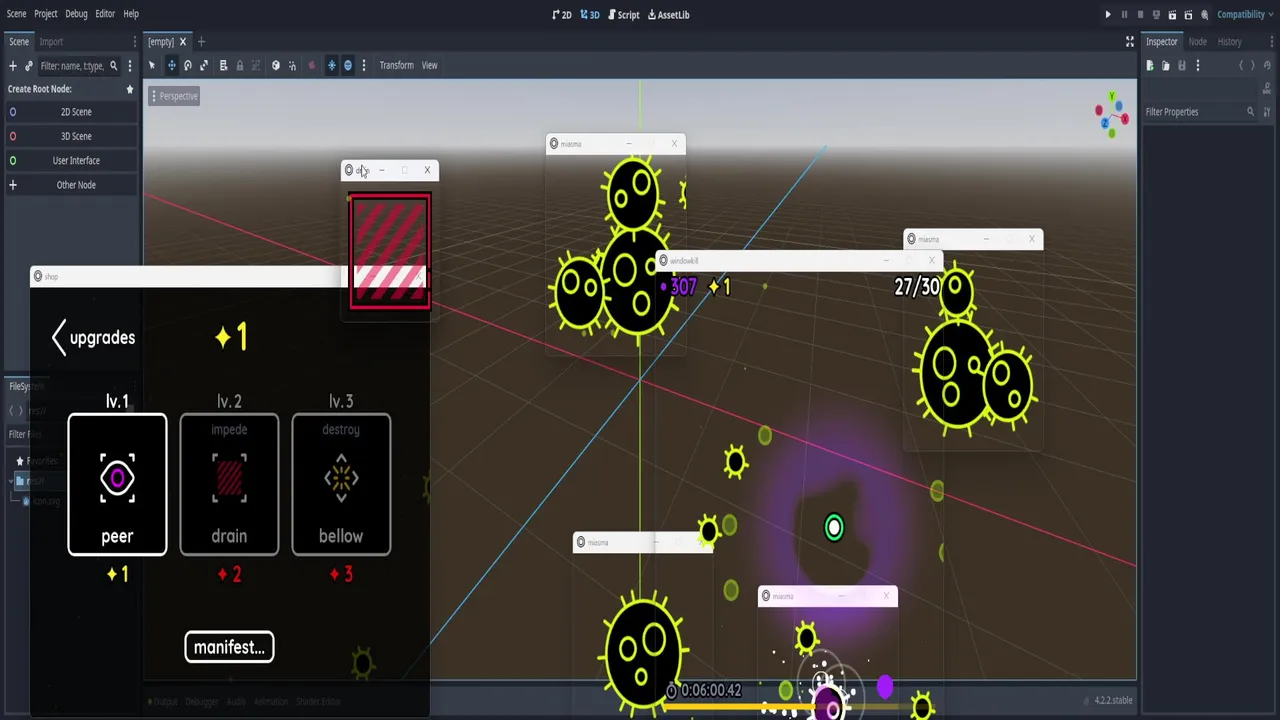The height and width of the screenshot is (720, 1280).
Task: Toggle the camera override icon
Action: pyautogui.click(x=311, y=65)
